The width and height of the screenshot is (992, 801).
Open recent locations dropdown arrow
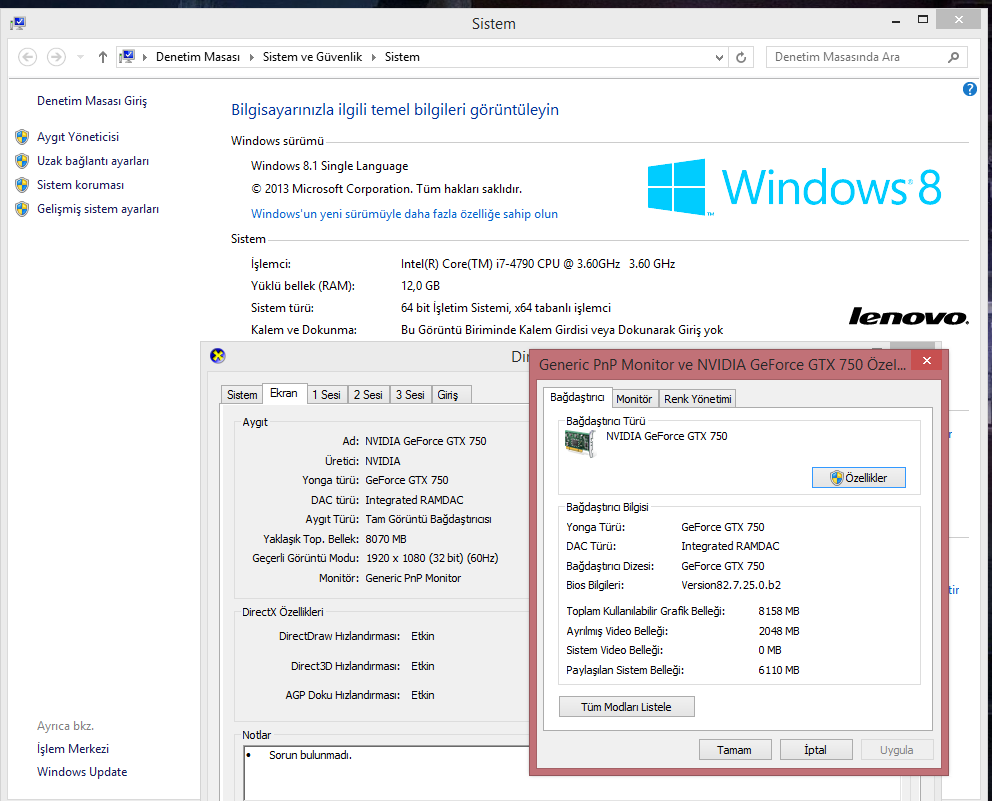pos(80,57)
